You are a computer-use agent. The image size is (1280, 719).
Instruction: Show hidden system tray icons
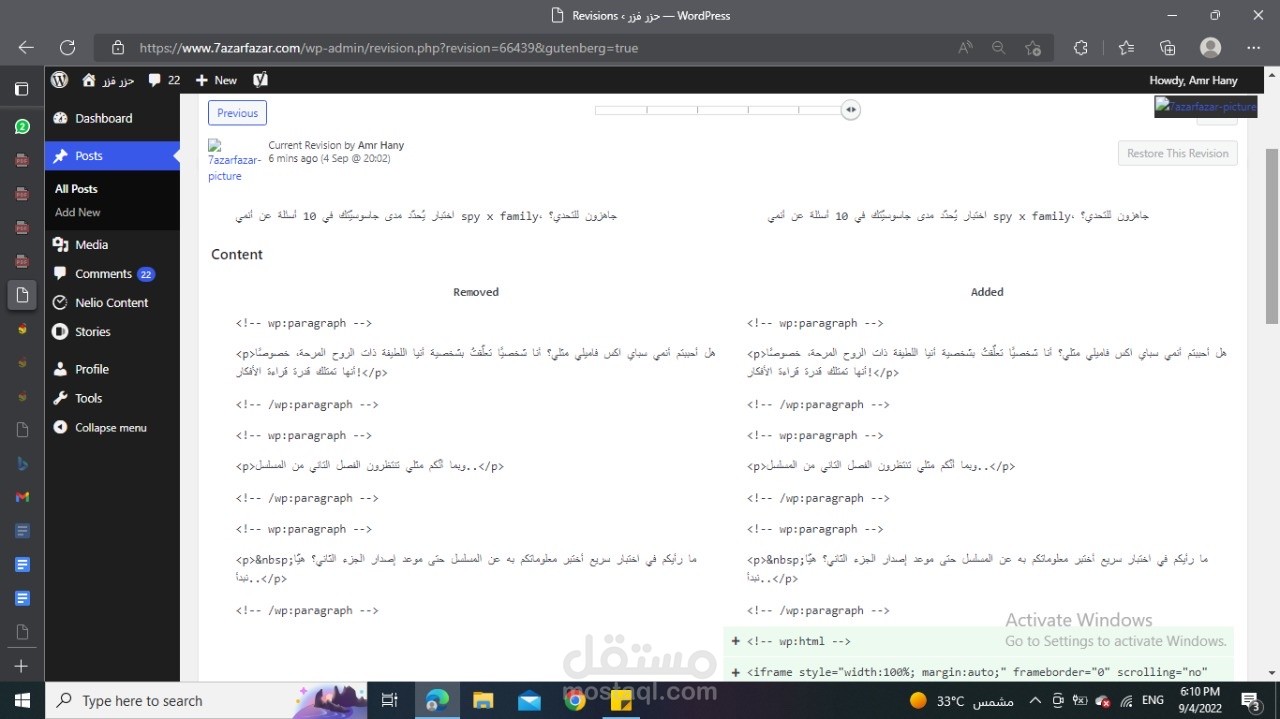pos(1035,701)
